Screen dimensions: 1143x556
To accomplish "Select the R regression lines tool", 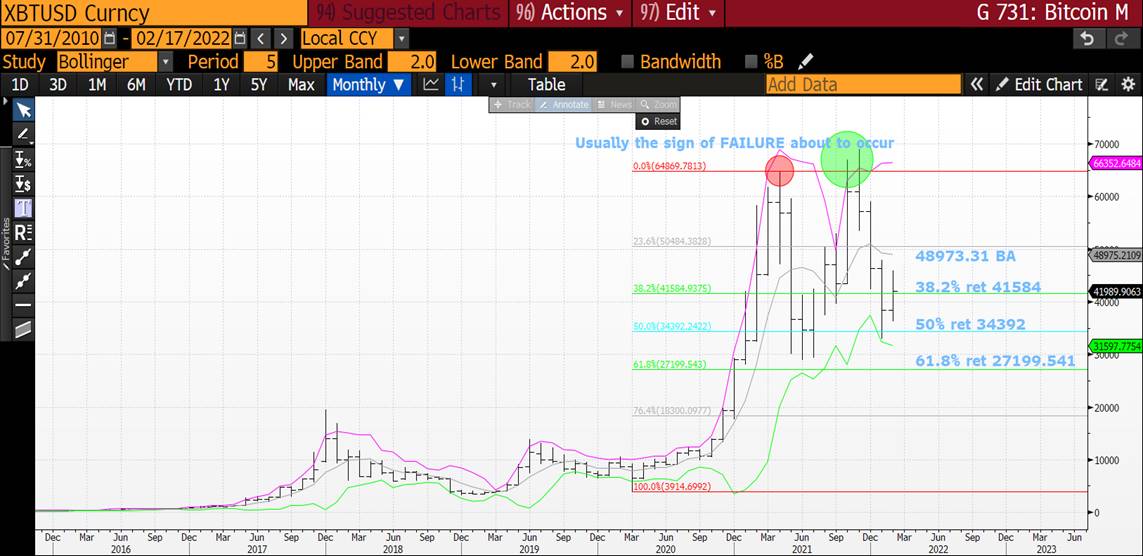I will coord(23,232).
